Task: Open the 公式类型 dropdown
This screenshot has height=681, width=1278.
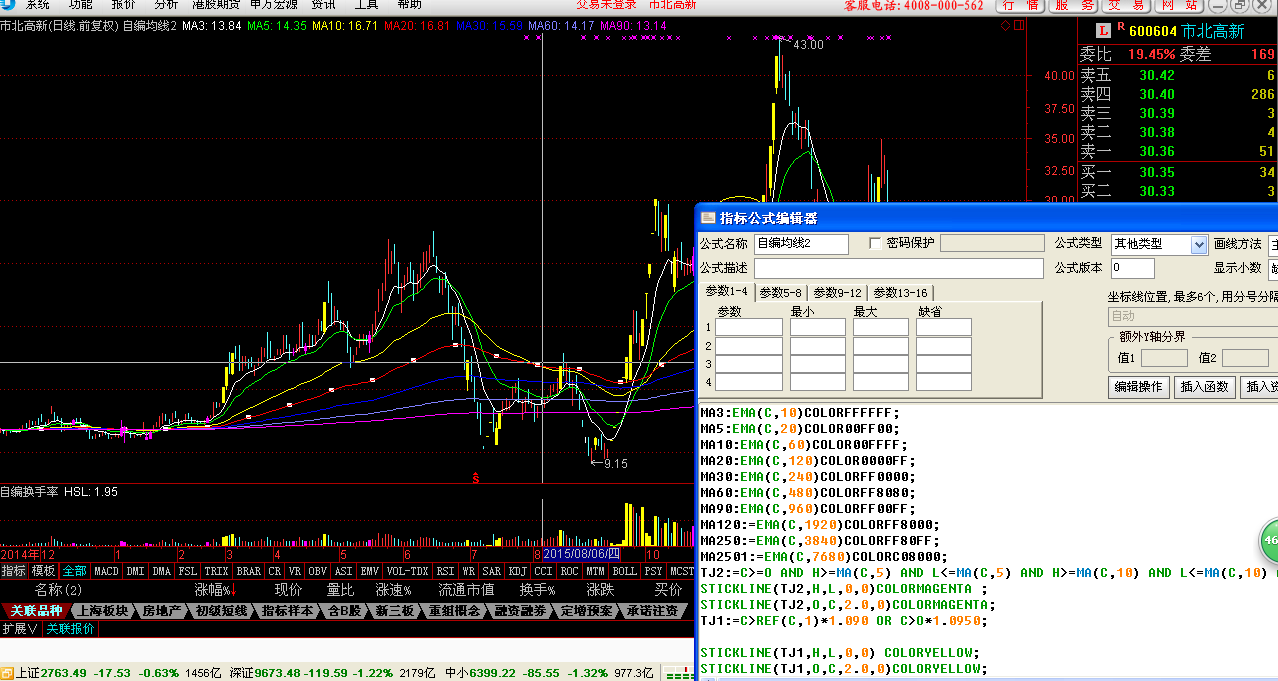Action: [x=1199, y=245]
